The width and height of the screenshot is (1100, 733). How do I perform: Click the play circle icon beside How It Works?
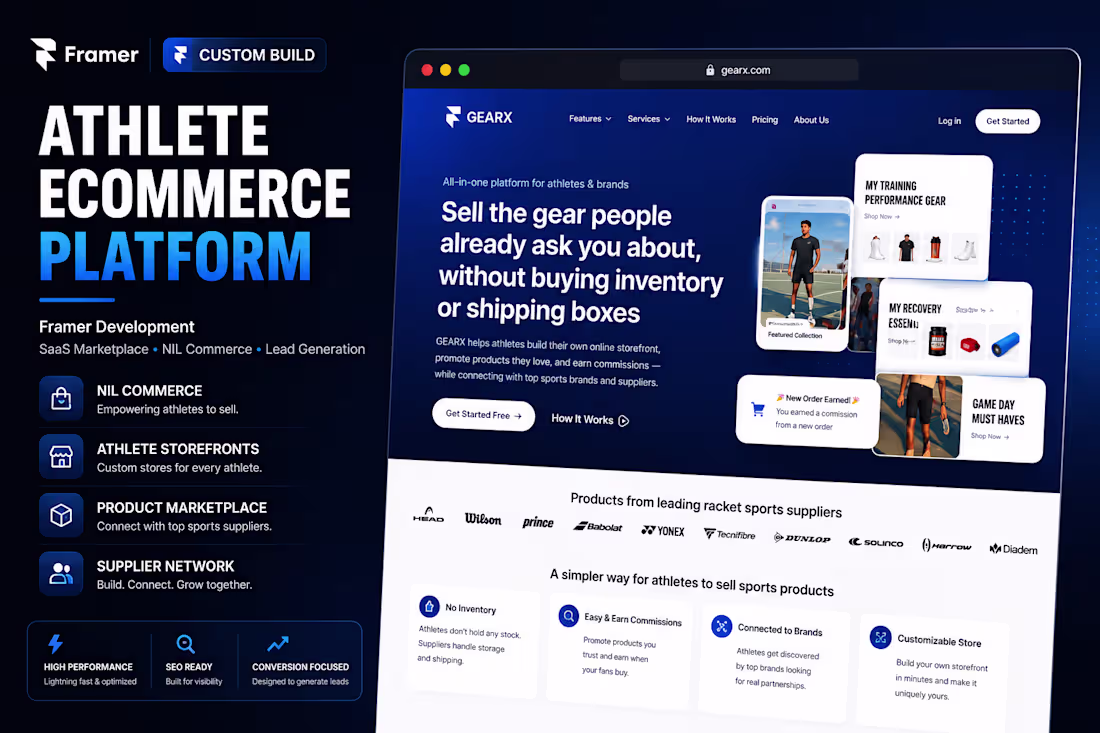pyautogui.click(x=624, y=421)
